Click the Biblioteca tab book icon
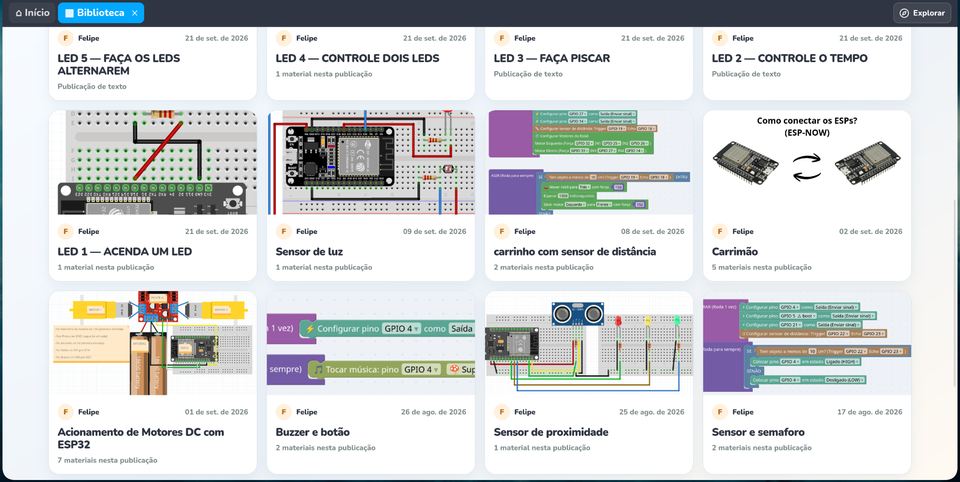The width and height of the screenshot is (960, 482). [69, 13]
